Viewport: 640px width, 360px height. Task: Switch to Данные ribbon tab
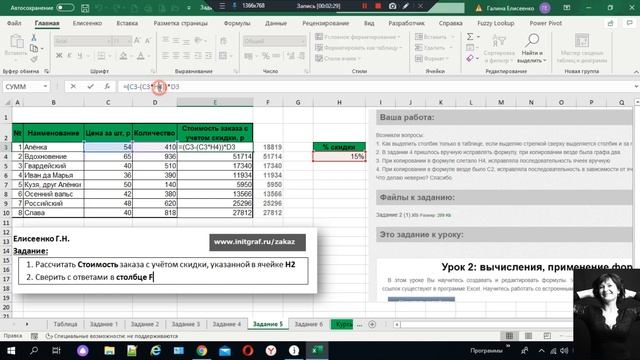pos(276,23)
